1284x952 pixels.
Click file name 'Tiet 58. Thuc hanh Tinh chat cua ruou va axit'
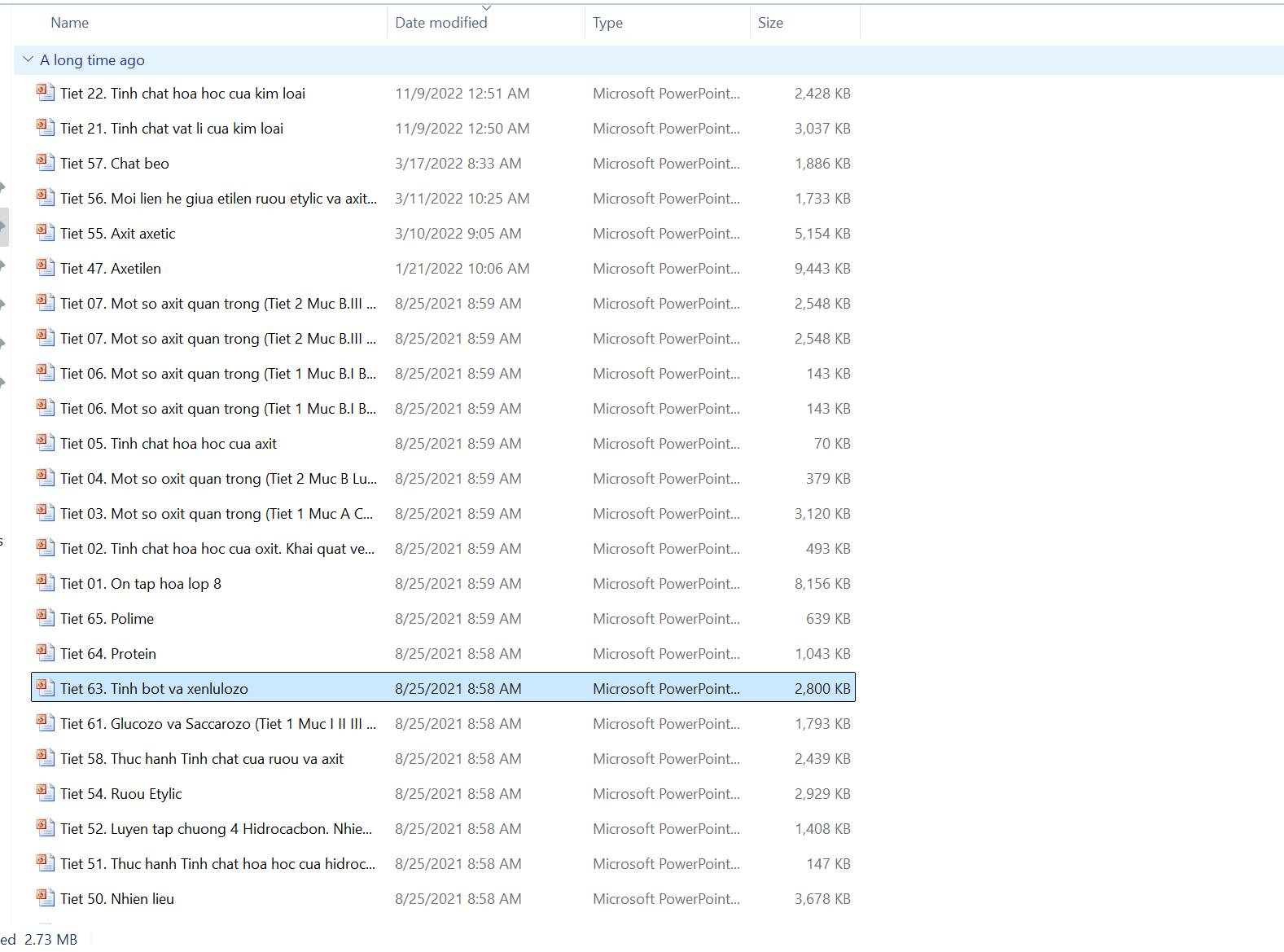click(x=202, y=759)
